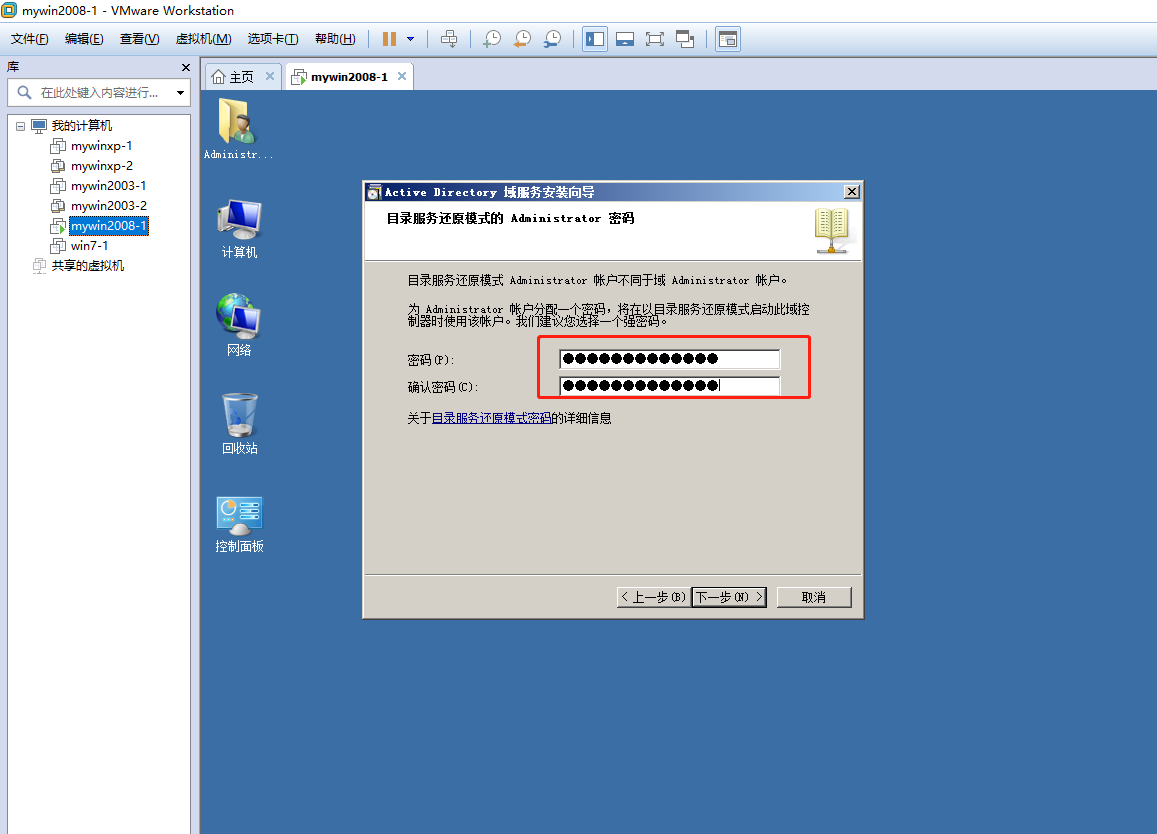Open the 文件(F) menu

click(x=30, y=39)
